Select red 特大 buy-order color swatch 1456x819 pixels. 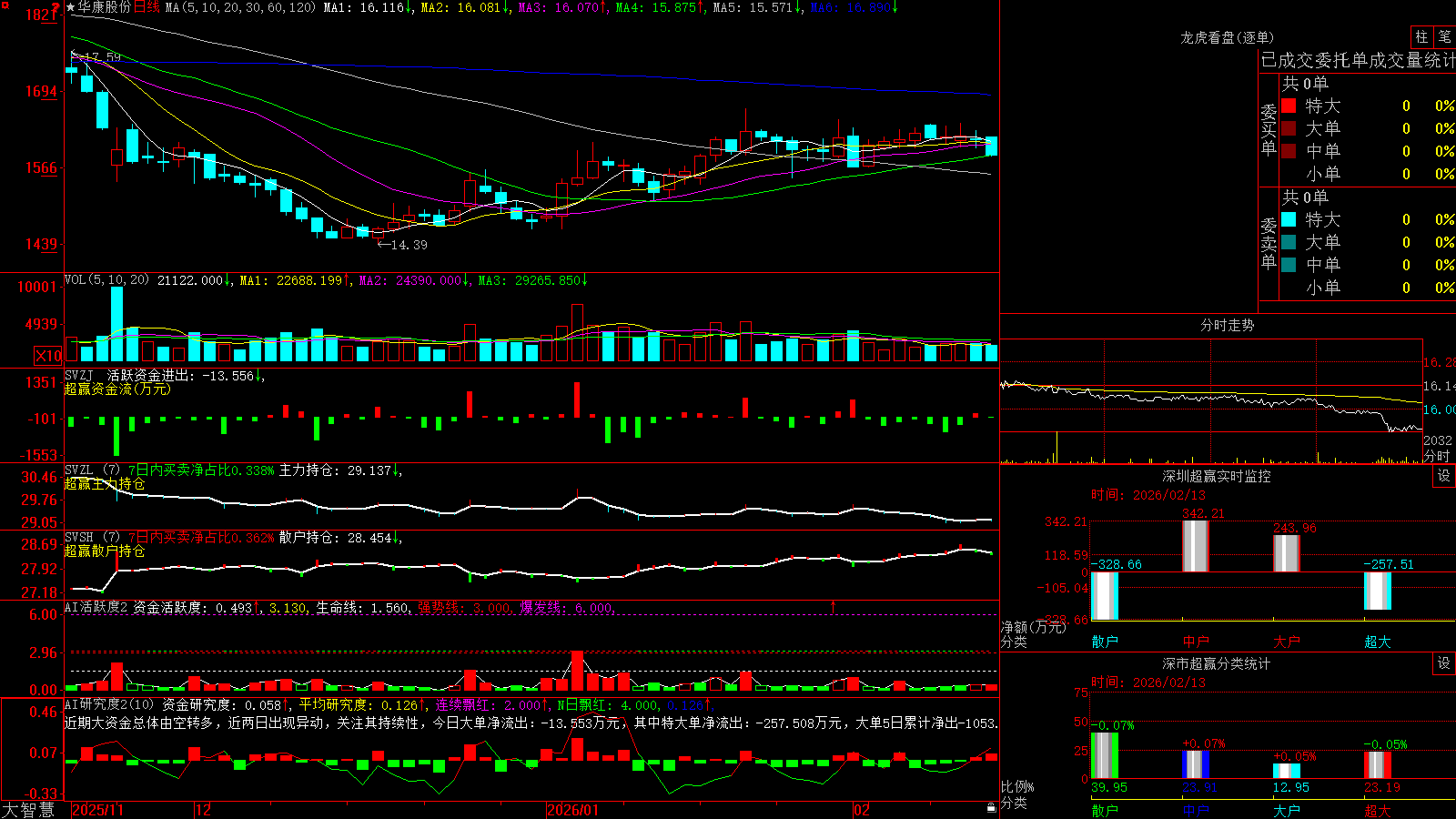tap(1289, 106)
